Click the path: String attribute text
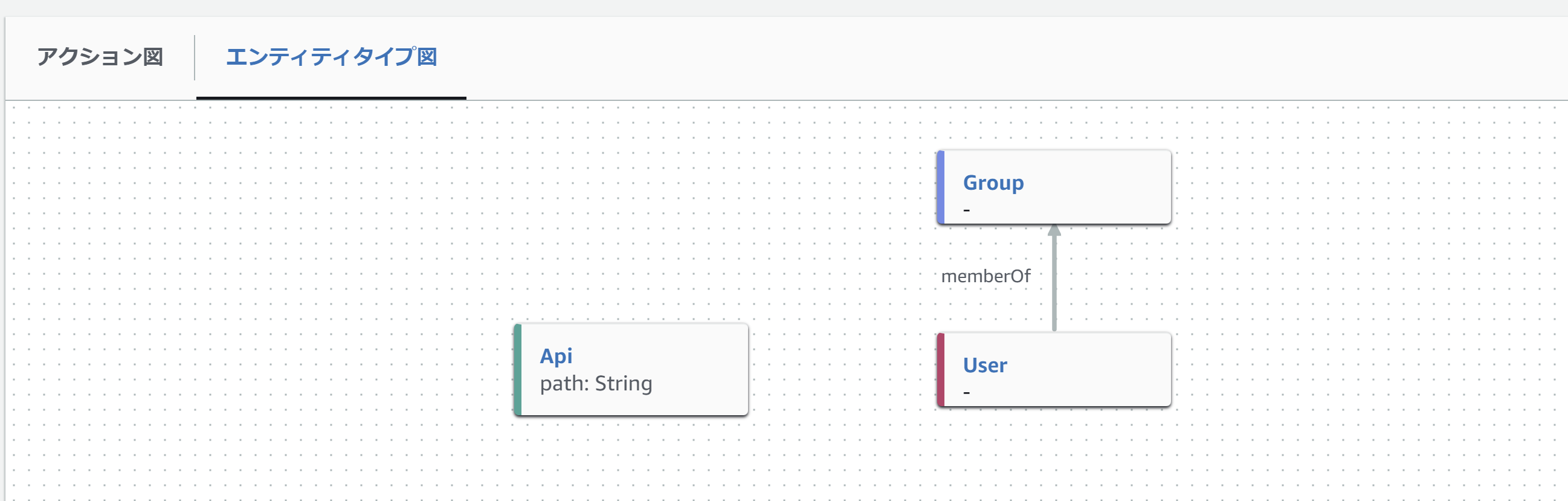Screen dimensions: 1568x501 [595, 384]
